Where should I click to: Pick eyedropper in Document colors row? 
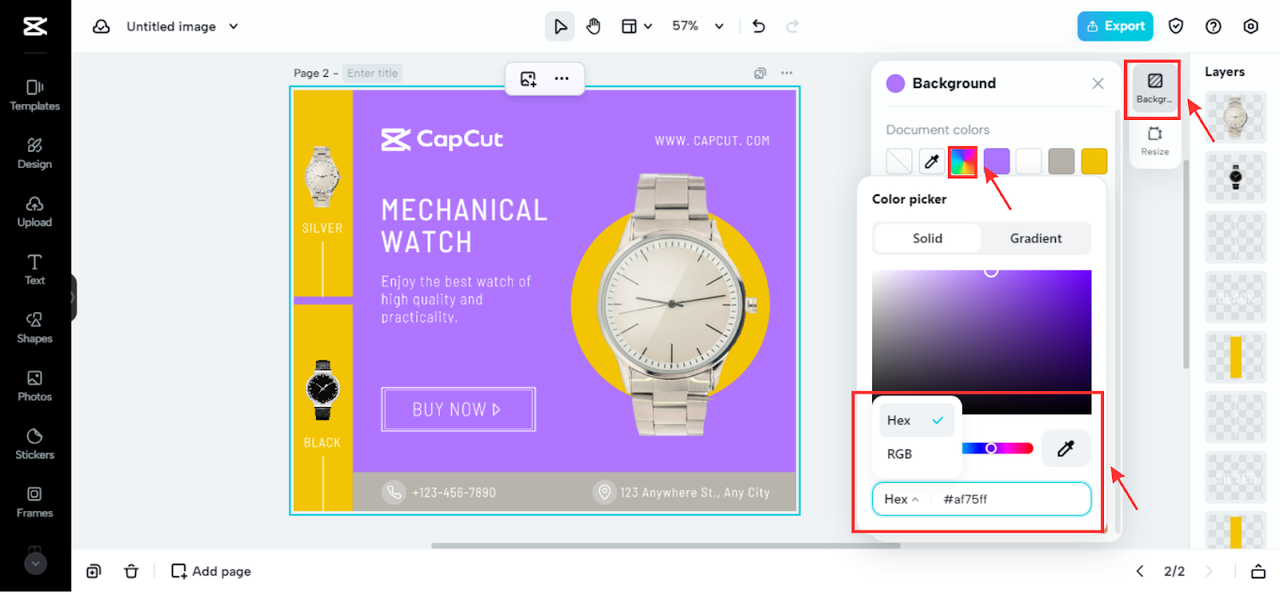click(x=931, y=161)
